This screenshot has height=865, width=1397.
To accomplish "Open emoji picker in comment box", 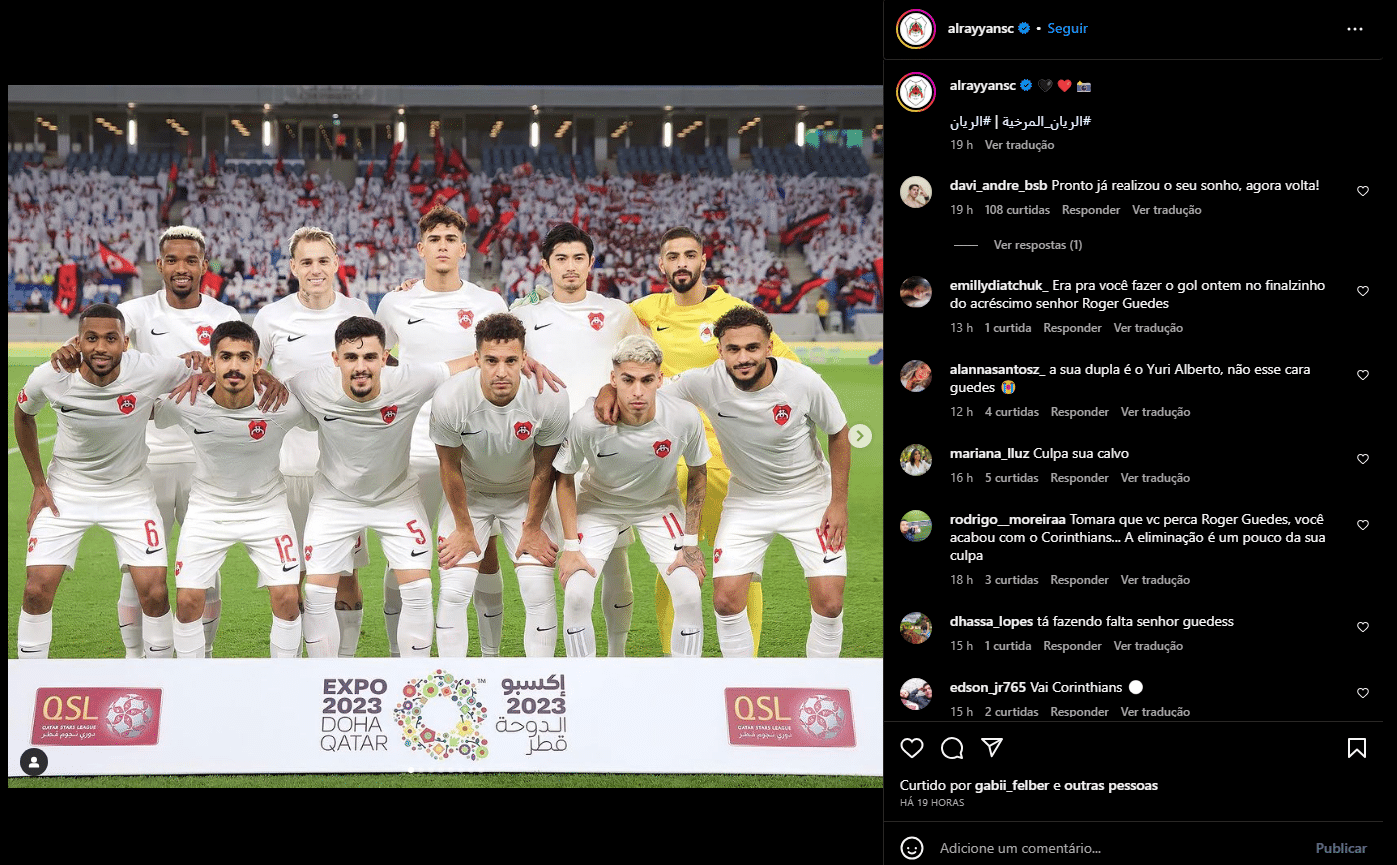I will (912, 848).
